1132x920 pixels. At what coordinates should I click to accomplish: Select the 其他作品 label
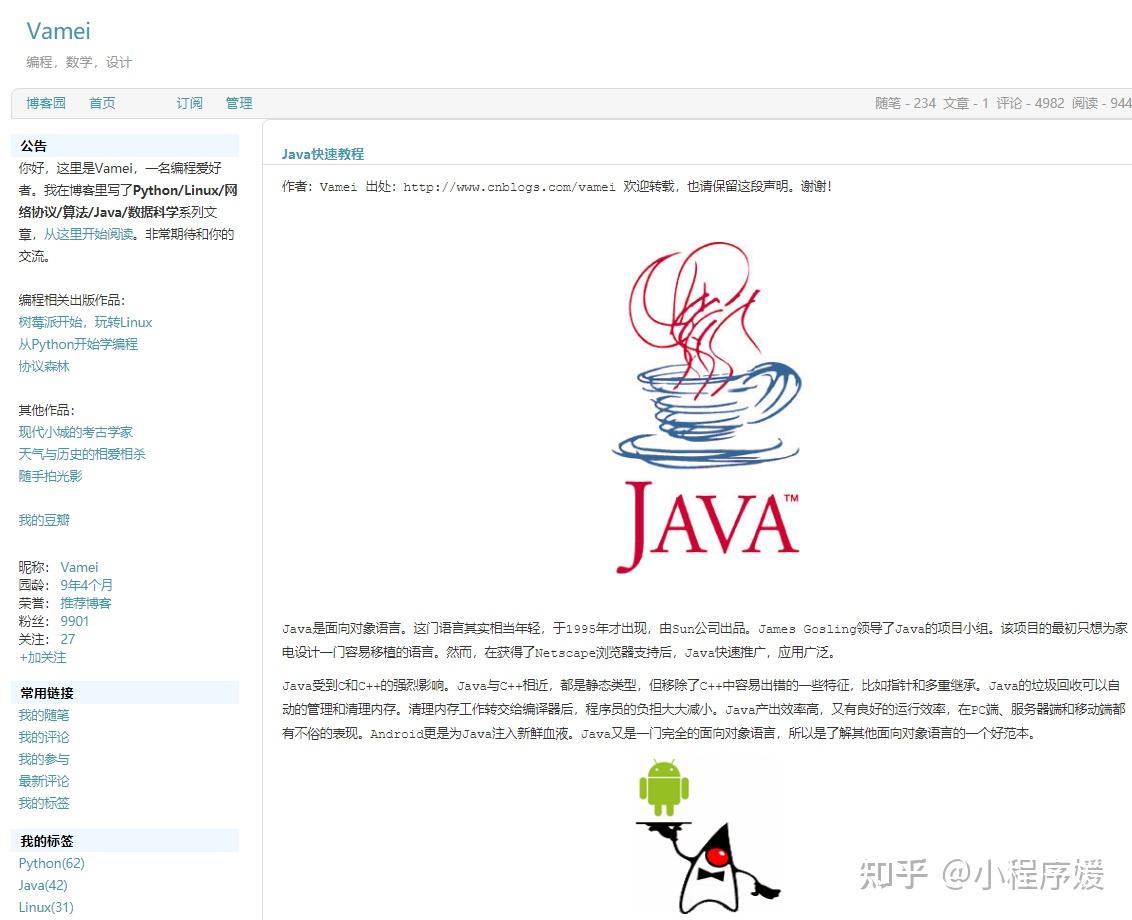[47, 410]
